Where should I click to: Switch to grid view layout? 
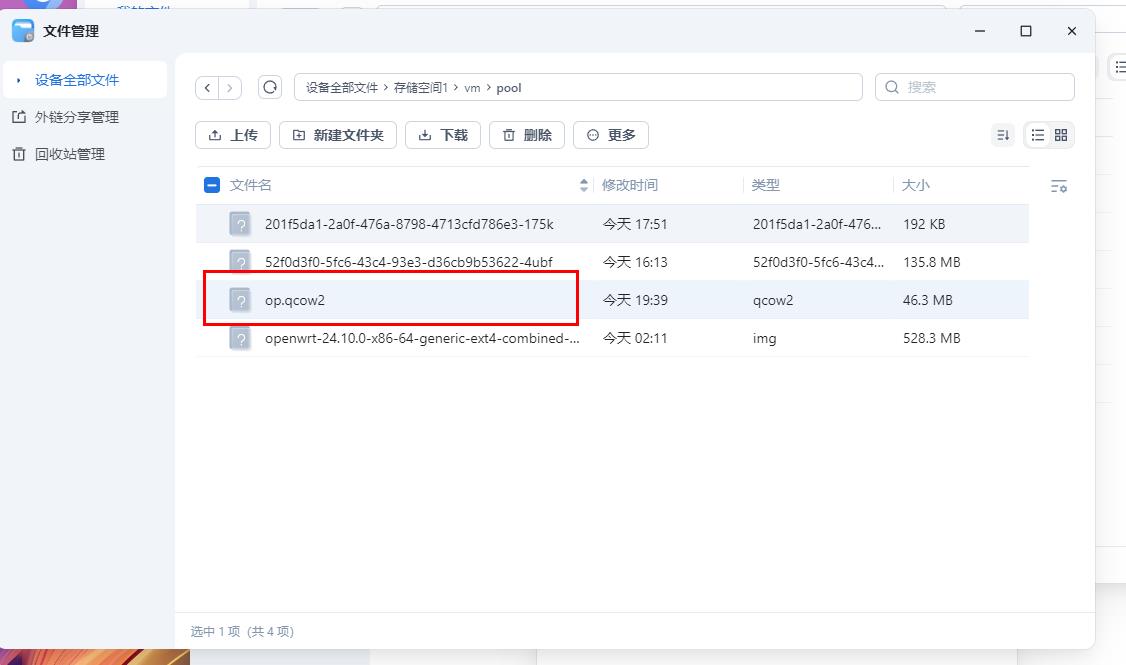[x=1061, y=135]
